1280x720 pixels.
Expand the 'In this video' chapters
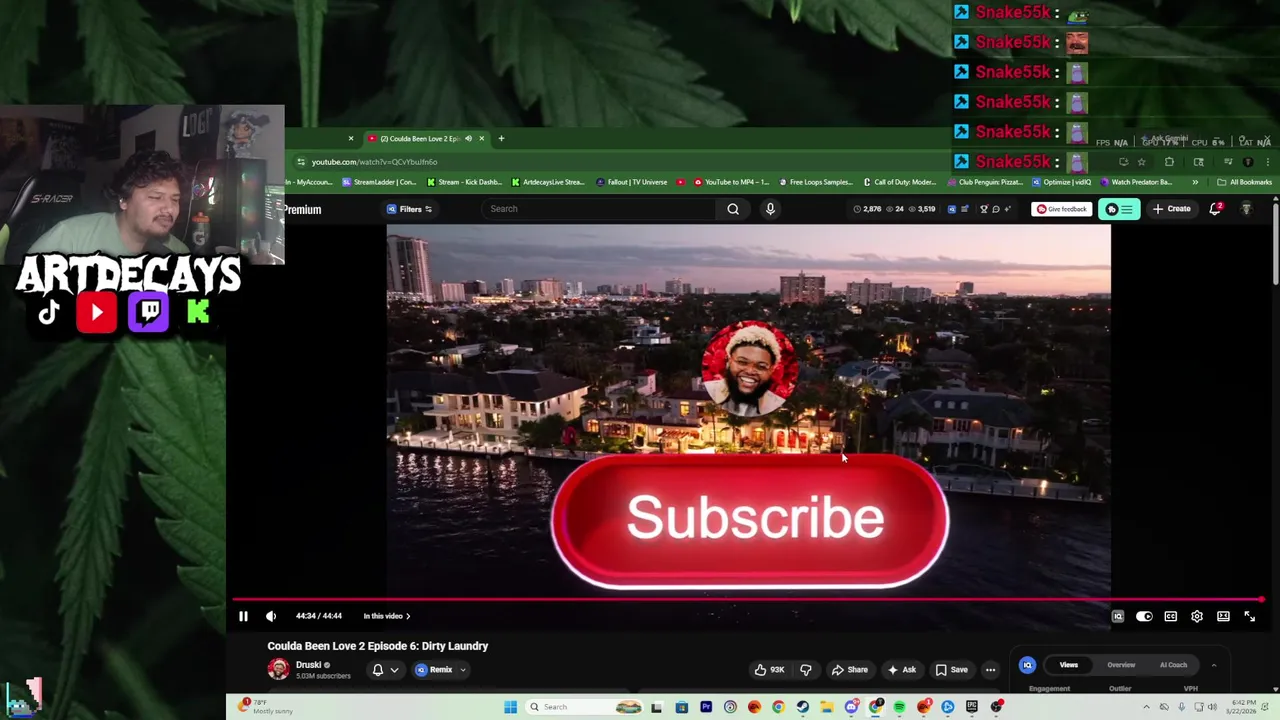click(387, 616)
